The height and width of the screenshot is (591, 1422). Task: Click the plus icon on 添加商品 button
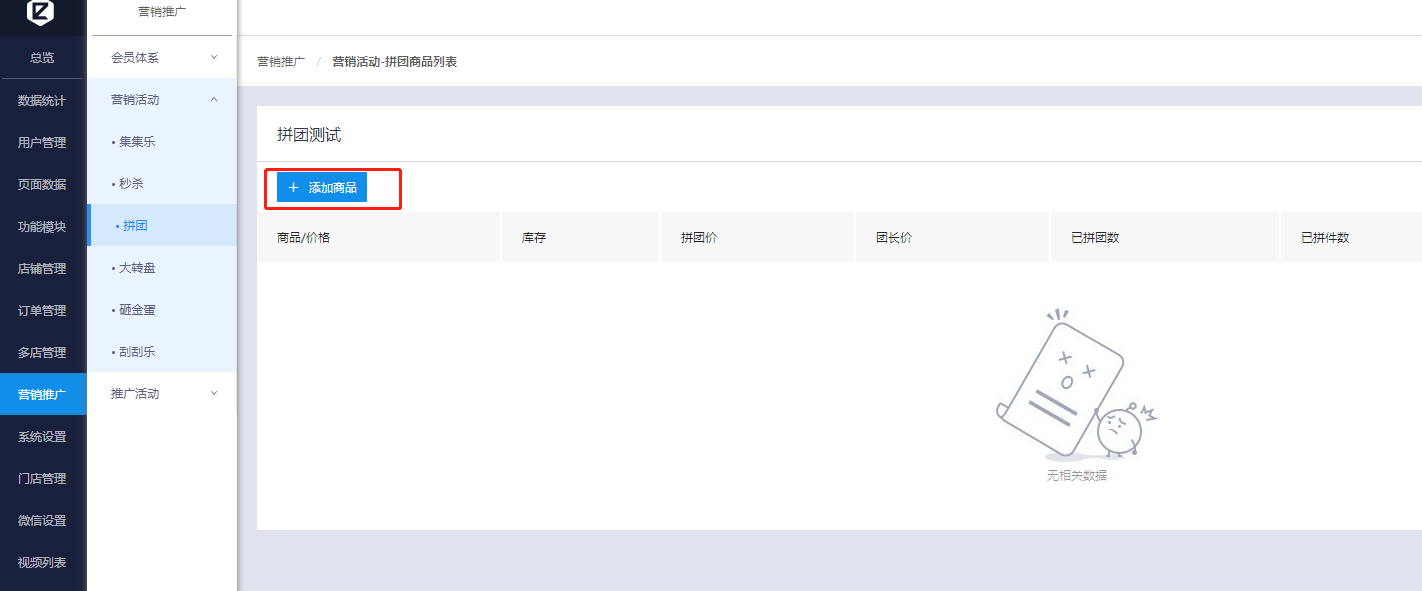[293, 188]
